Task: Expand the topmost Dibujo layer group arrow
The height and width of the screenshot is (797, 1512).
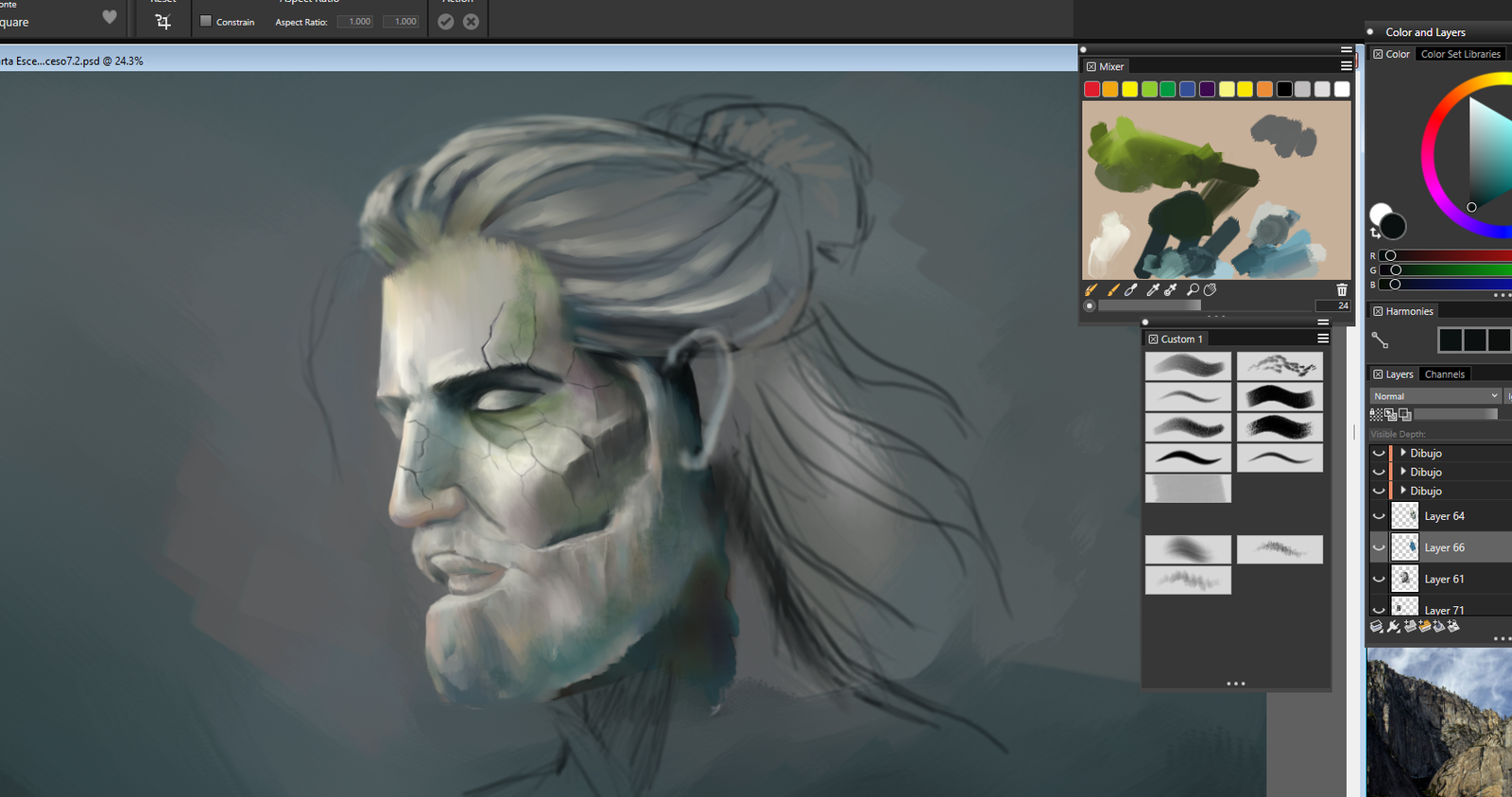Action: (1403, 453)
